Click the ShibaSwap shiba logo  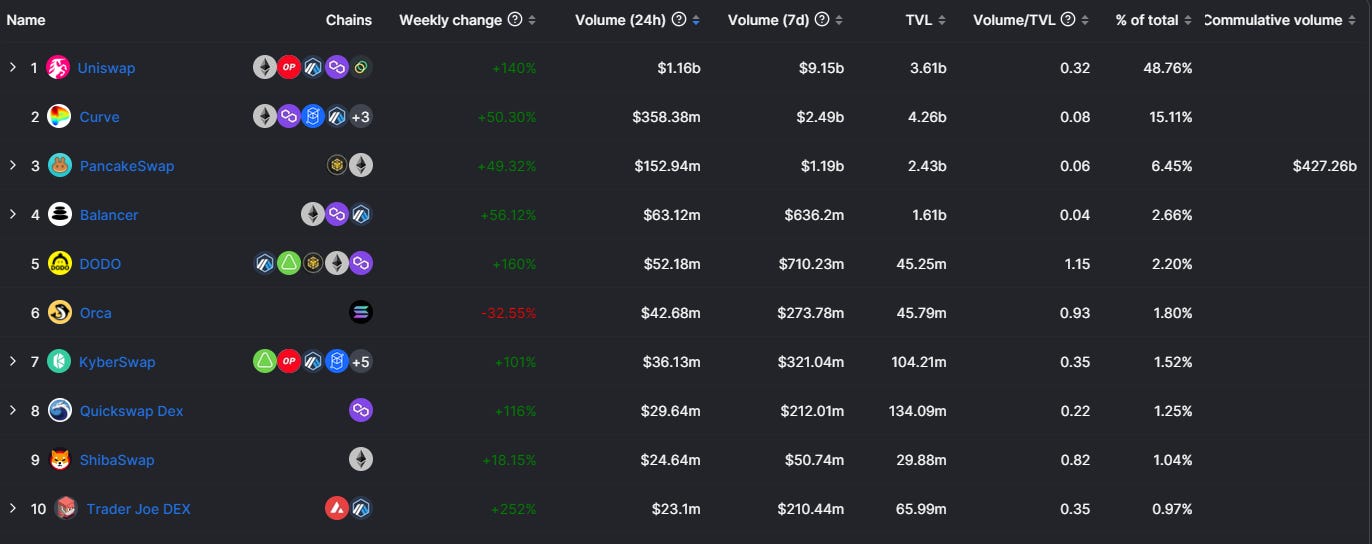click(60, 460)
